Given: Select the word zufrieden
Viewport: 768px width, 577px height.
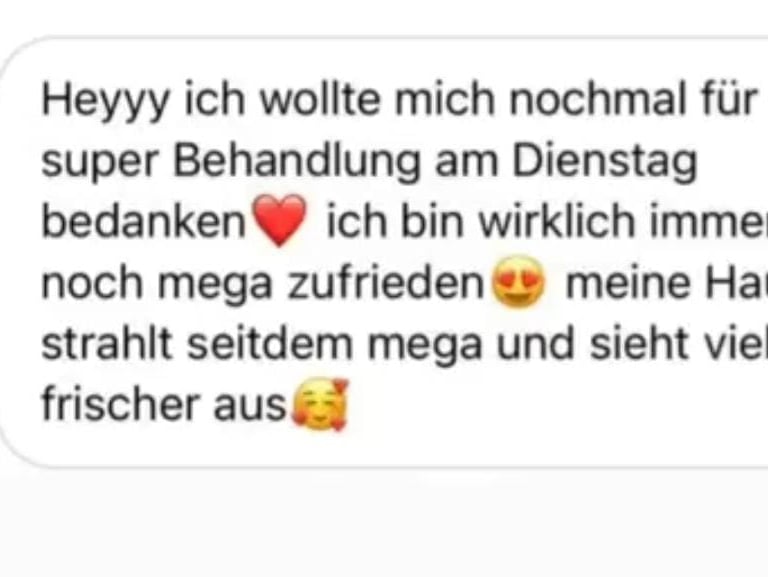Looking at the screenshot, I should [385, 282].
